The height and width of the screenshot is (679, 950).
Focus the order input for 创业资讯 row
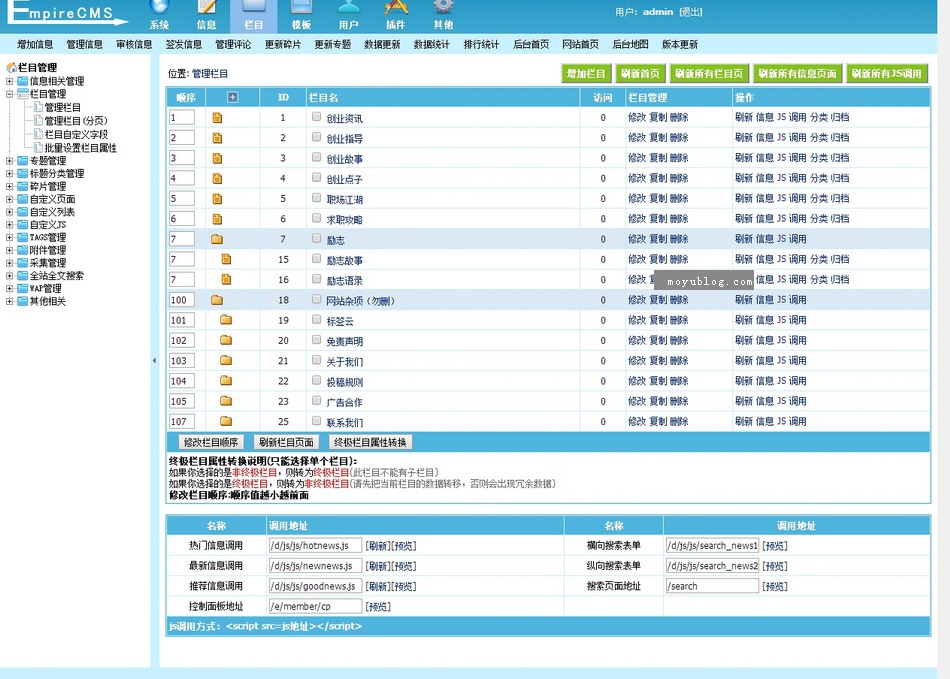(182, 118)
